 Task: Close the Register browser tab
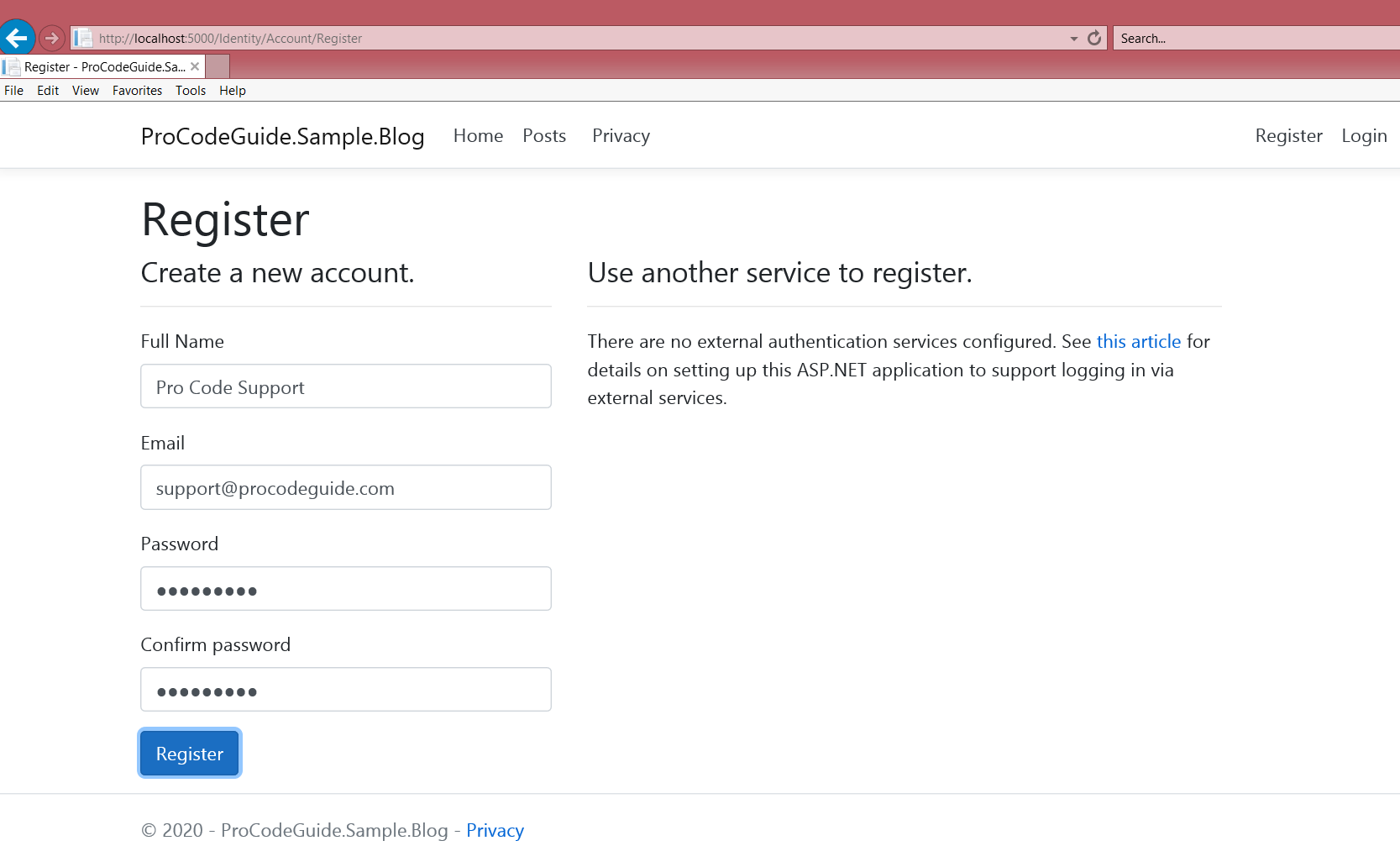(x=195, y=66)
